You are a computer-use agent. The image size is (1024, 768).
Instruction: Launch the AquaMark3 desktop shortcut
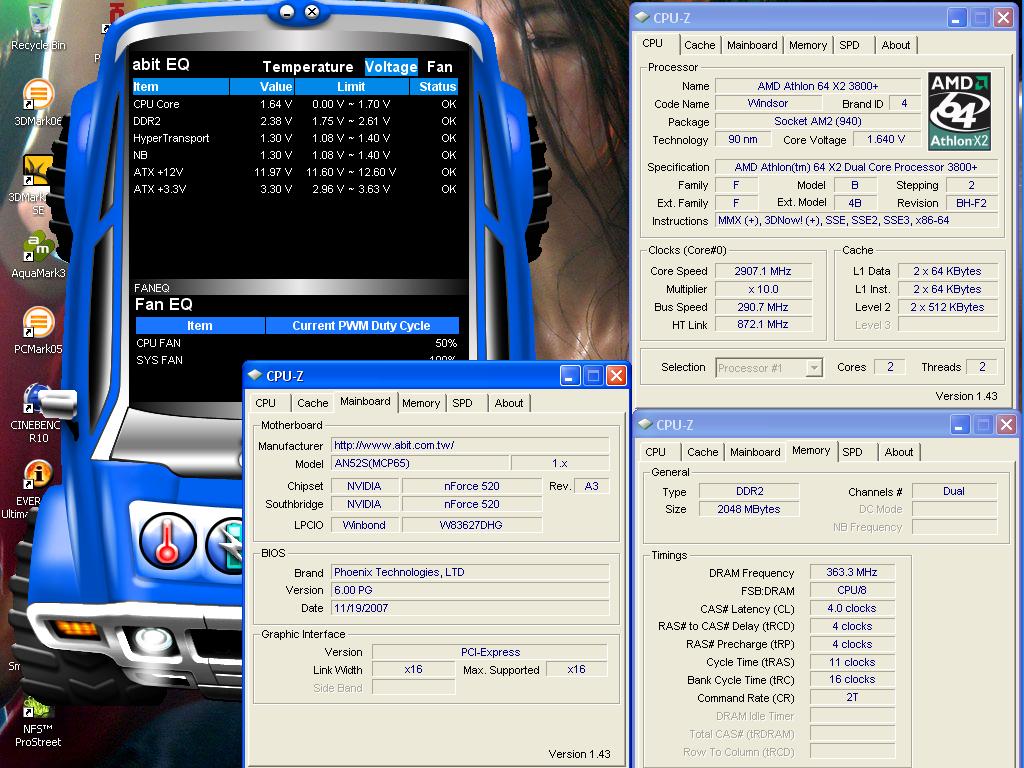pos(38,255)
